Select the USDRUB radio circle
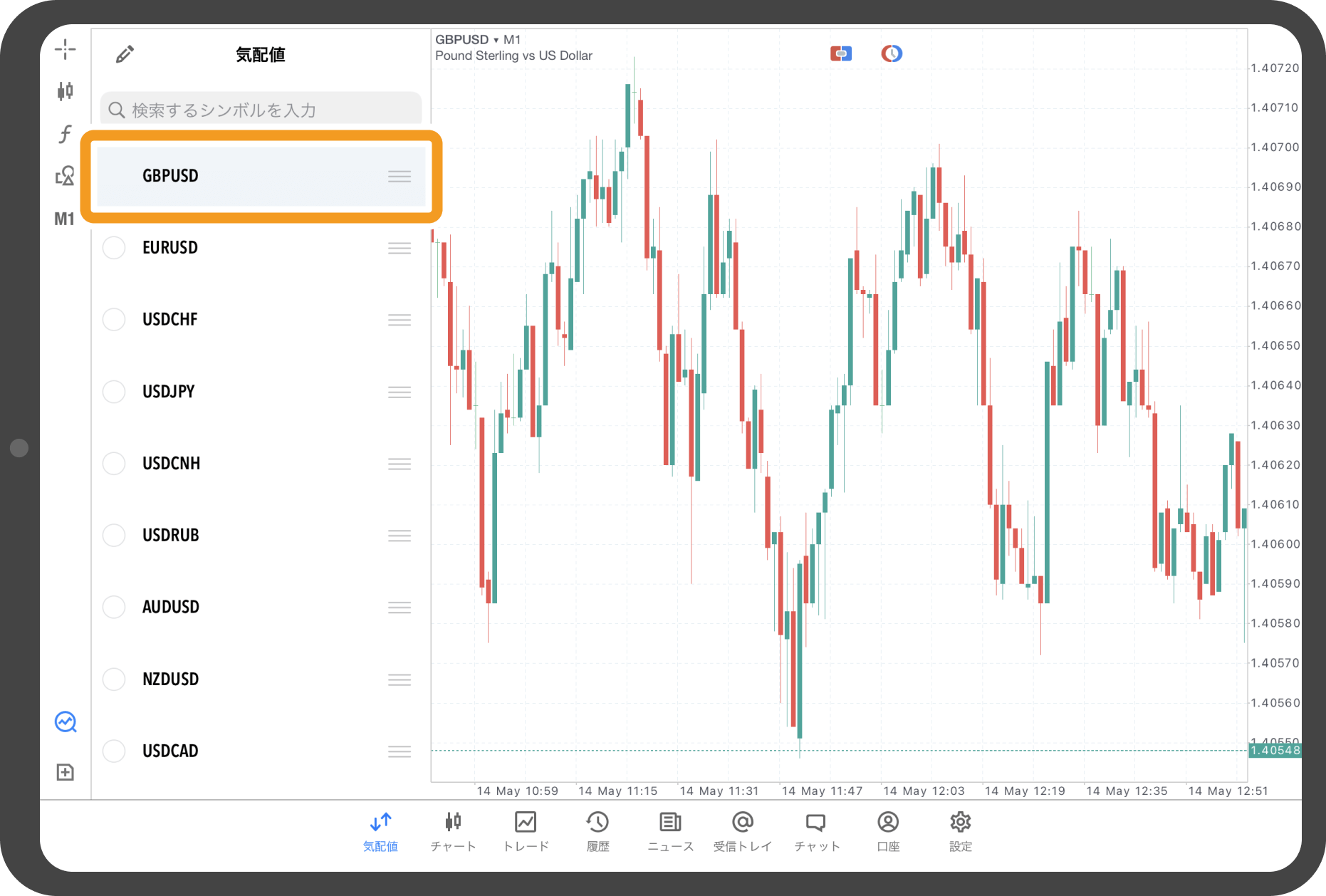Viewport: 1326px width, 896px height. (114, 535)
